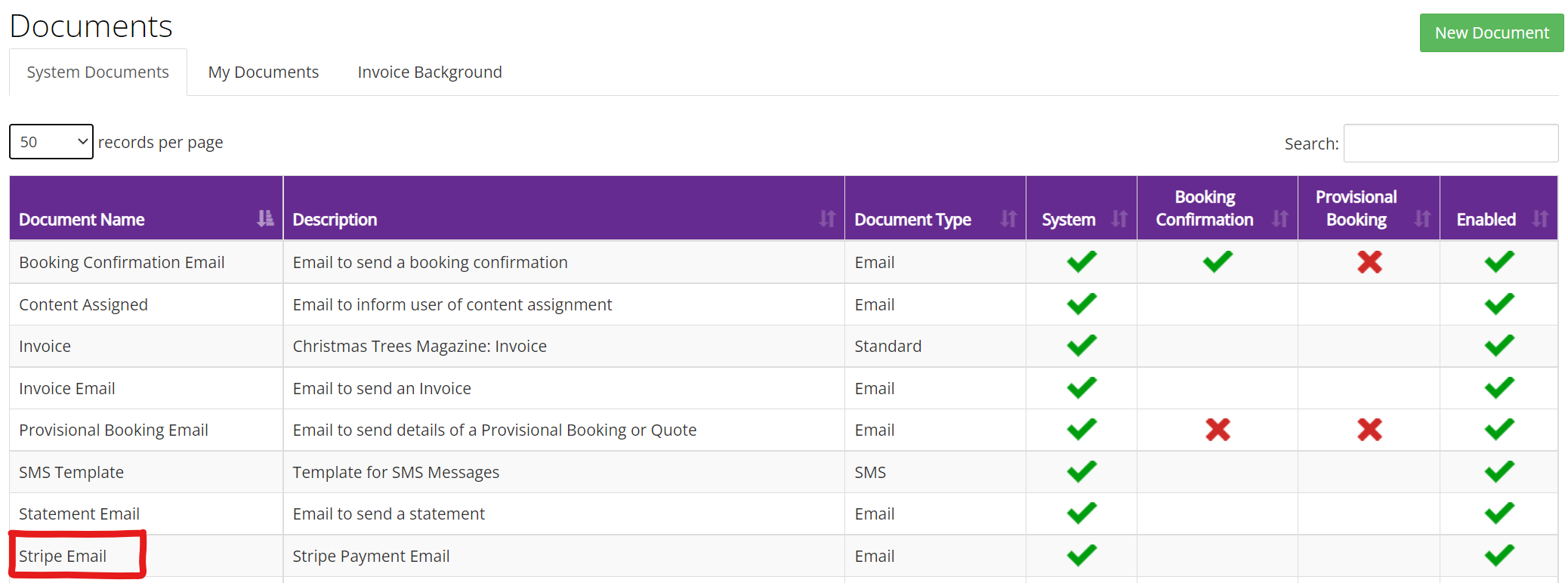Open Statement Email document
The image size is (1568, 583).
(79, 514)
